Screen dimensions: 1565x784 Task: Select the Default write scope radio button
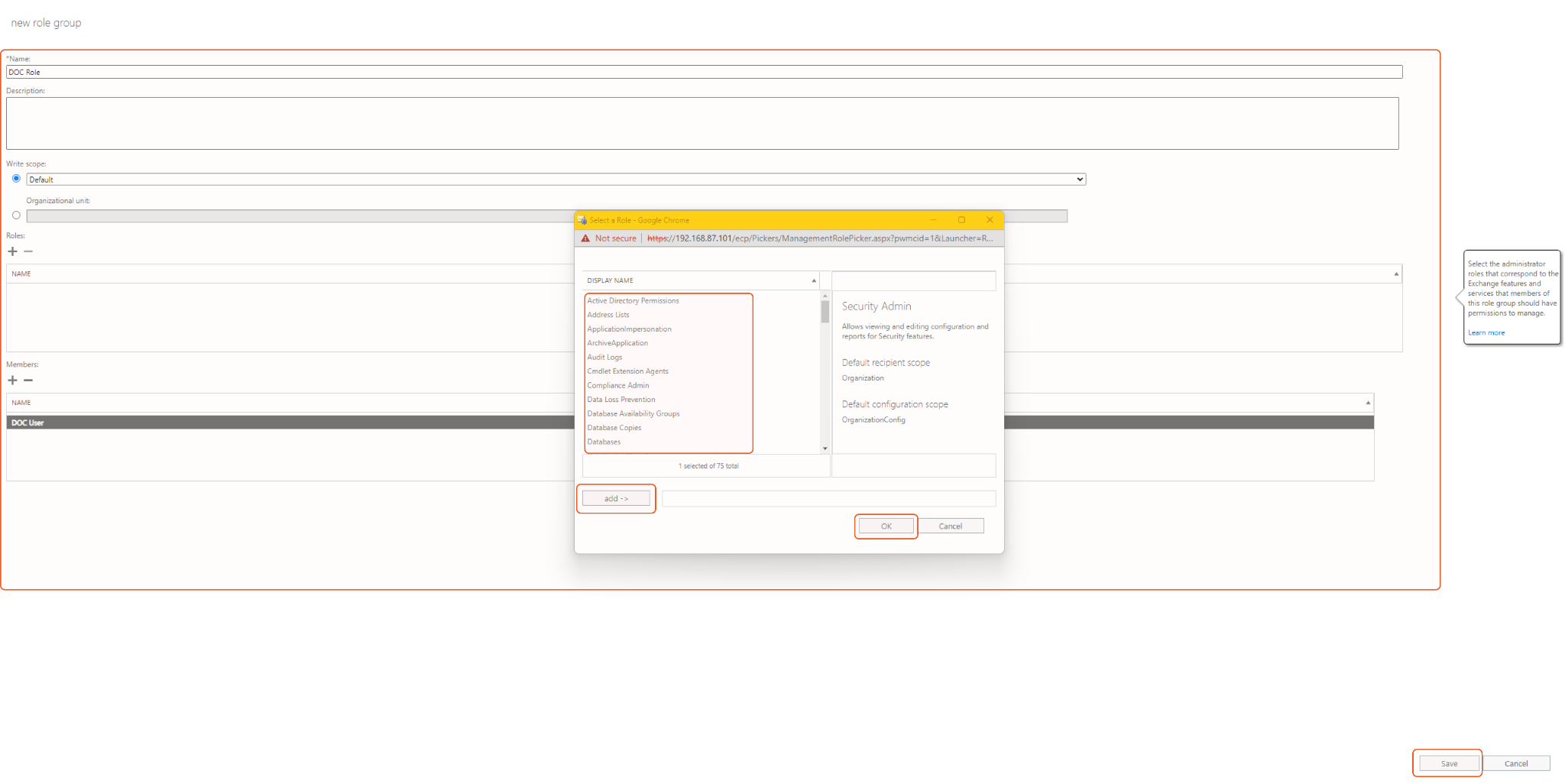16,179
